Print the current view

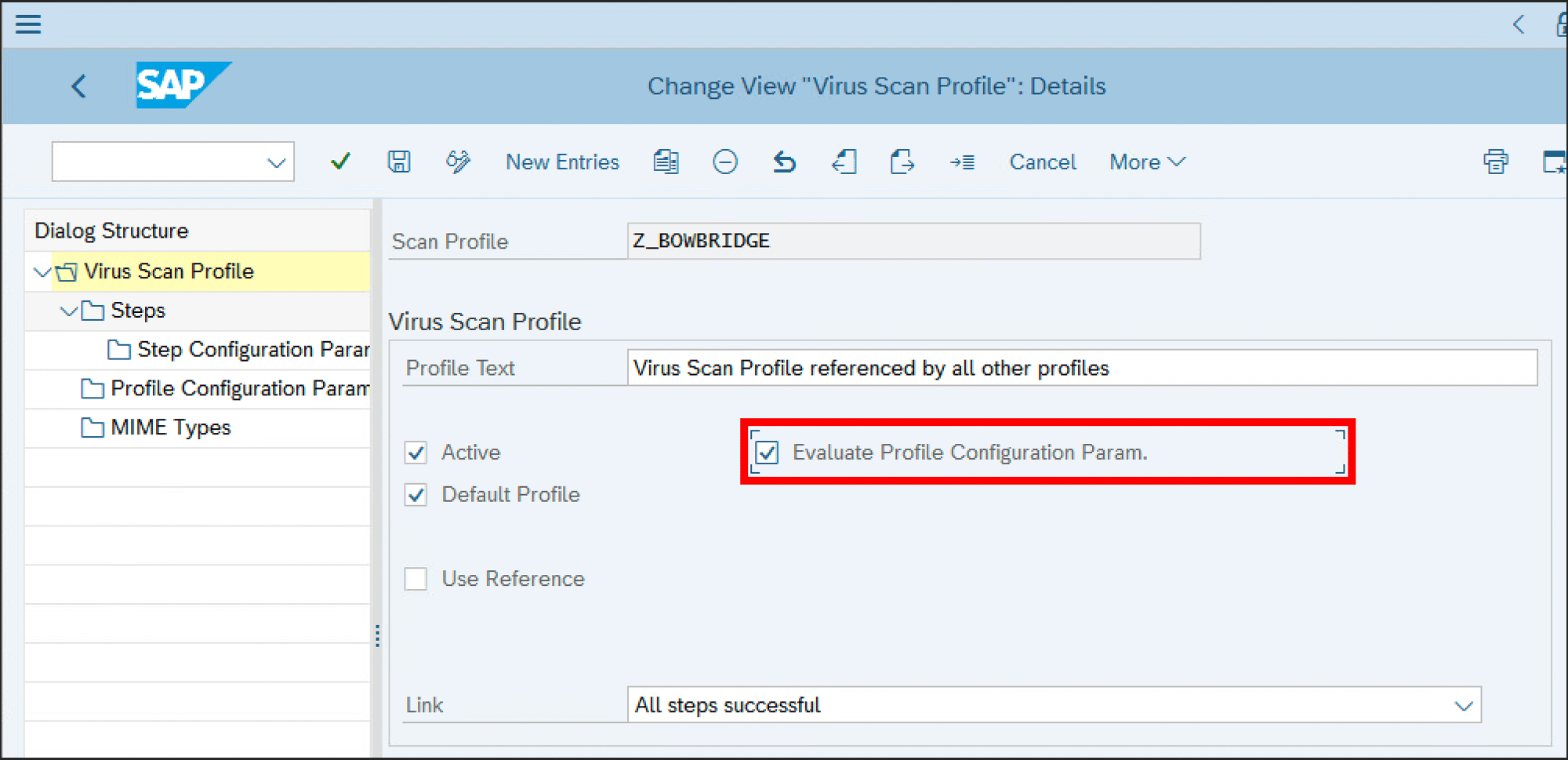(1496, 162)
